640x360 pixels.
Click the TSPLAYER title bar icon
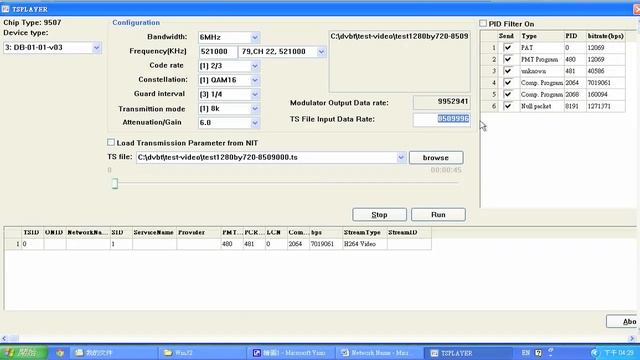5,9
